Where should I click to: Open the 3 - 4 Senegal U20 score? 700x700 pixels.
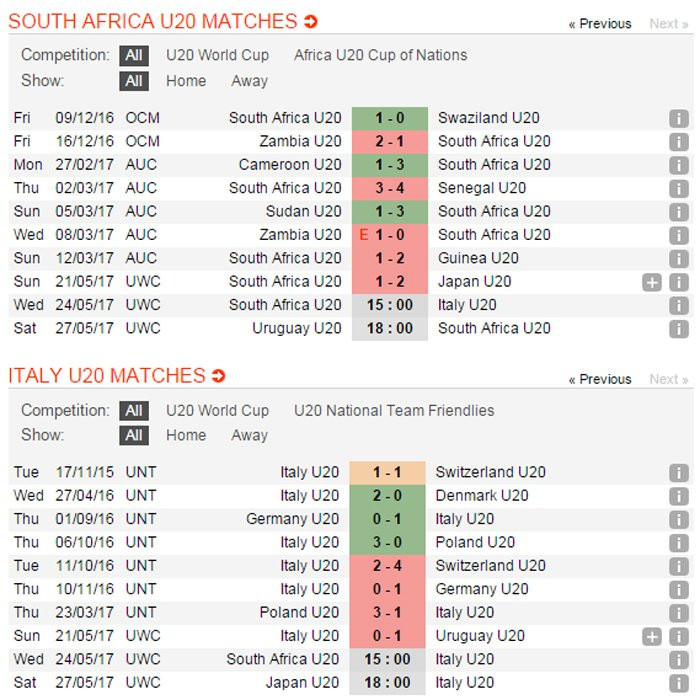click(389, 188)
